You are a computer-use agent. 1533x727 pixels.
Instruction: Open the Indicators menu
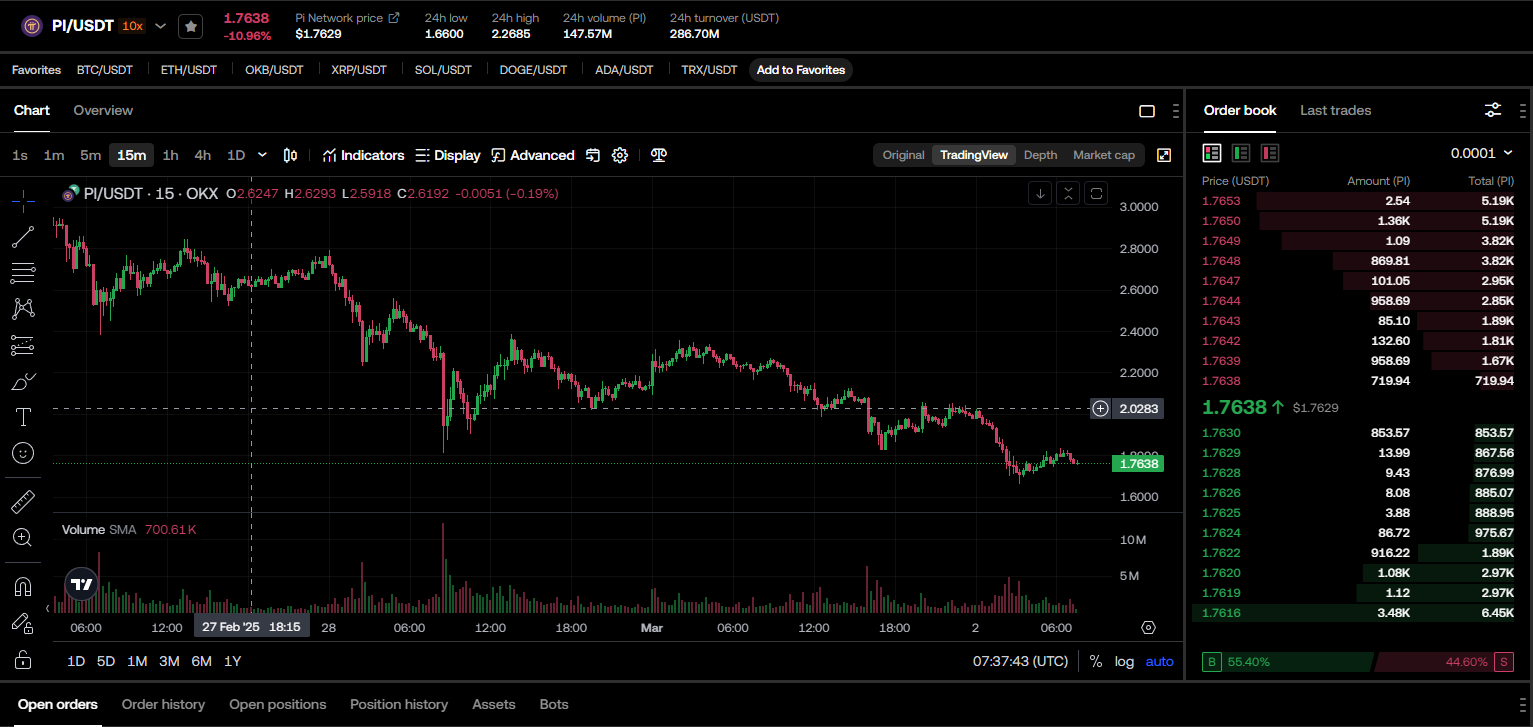[363, 155]
